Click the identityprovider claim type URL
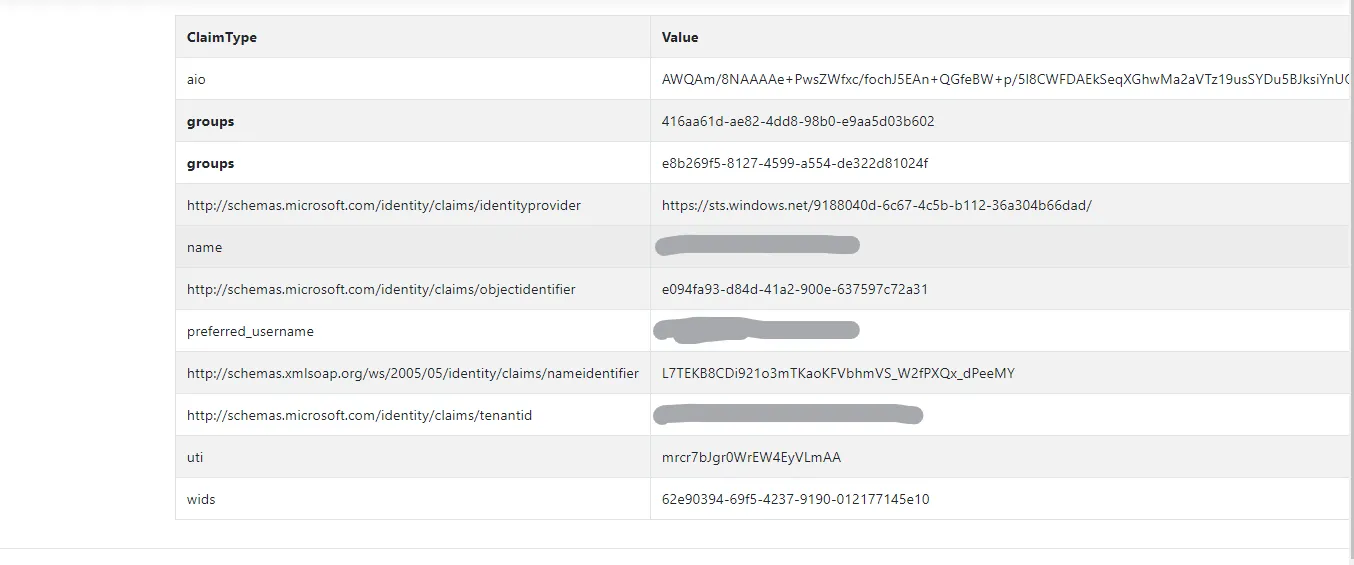The width and height of the screenshot is (1354, 565). pos(383,205)
